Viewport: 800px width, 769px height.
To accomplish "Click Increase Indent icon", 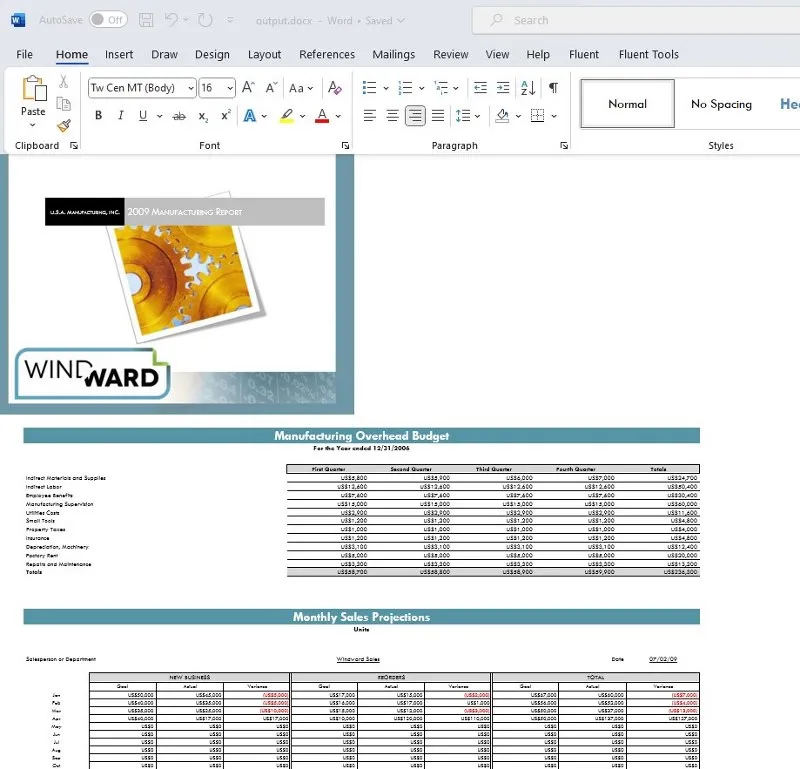I will (x=503, y=88).
